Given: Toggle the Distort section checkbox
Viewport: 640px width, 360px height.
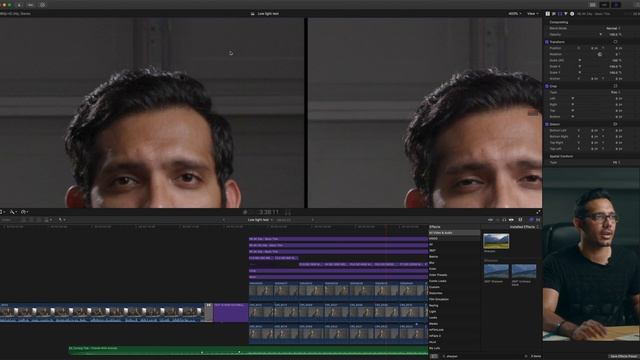Looking at the screenshot, I should pos(547,124).
